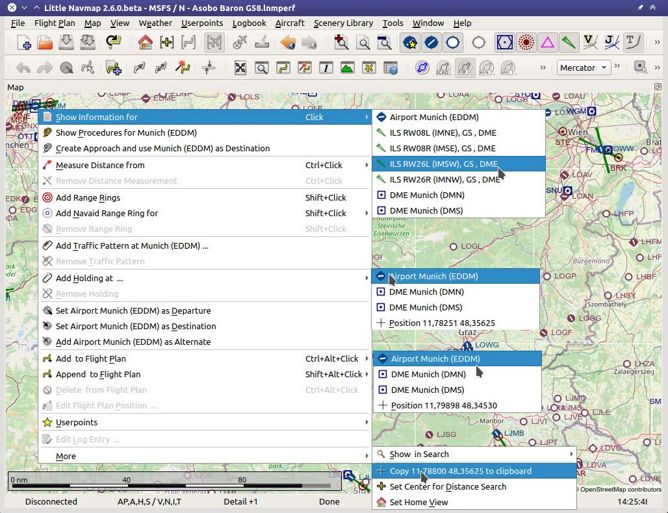Click the Save Flight Plan As icon

coord(87,43)
